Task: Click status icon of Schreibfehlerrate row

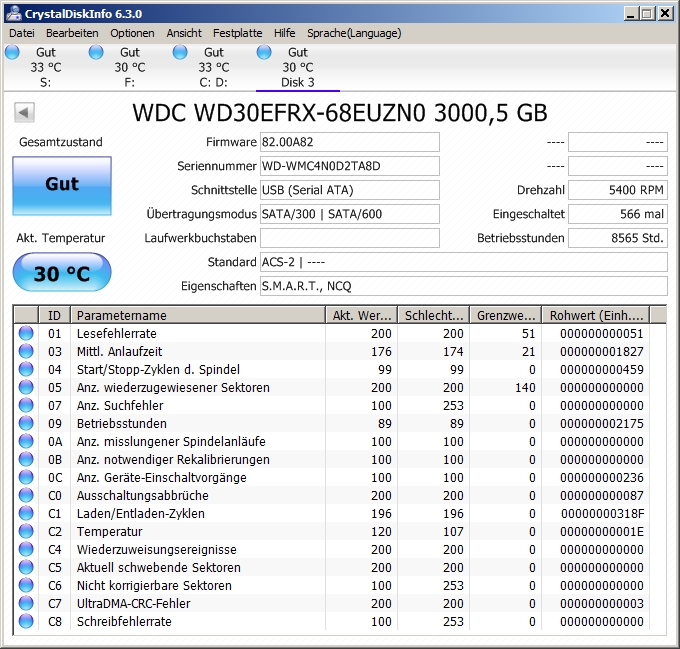Action: [x=26, y=621]
